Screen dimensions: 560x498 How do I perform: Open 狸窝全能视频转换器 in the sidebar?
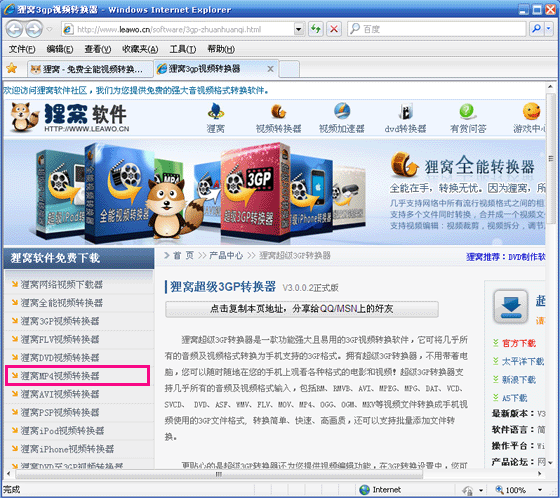click(x=61, y=303)
